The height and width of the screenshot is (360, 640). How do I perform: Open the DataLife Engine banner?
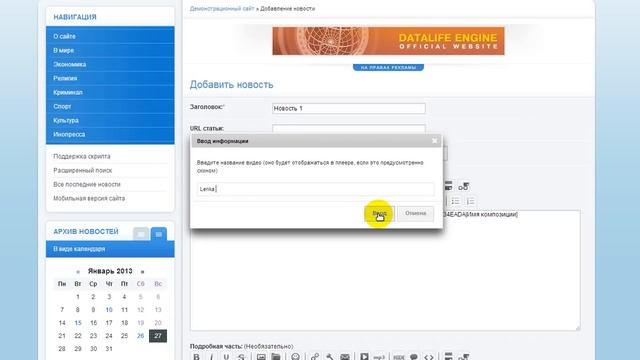pos(388,41)
